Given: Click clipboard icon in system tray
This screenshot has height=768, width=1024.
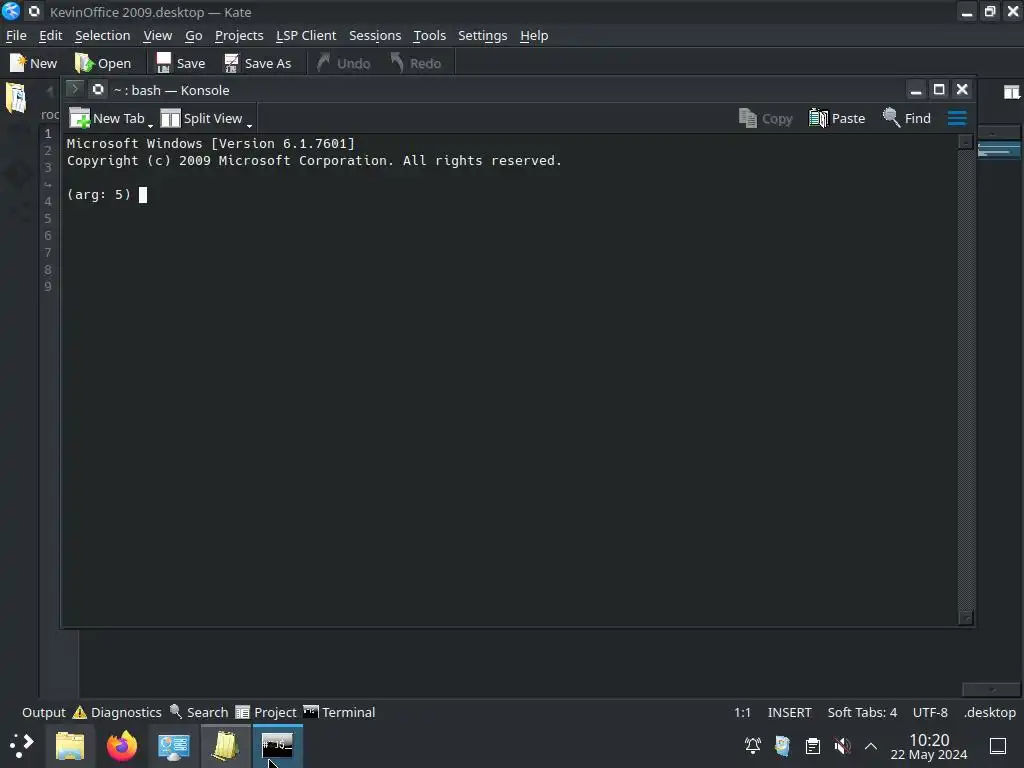Looking at the screenshot, I should click(x=812, y=745).
